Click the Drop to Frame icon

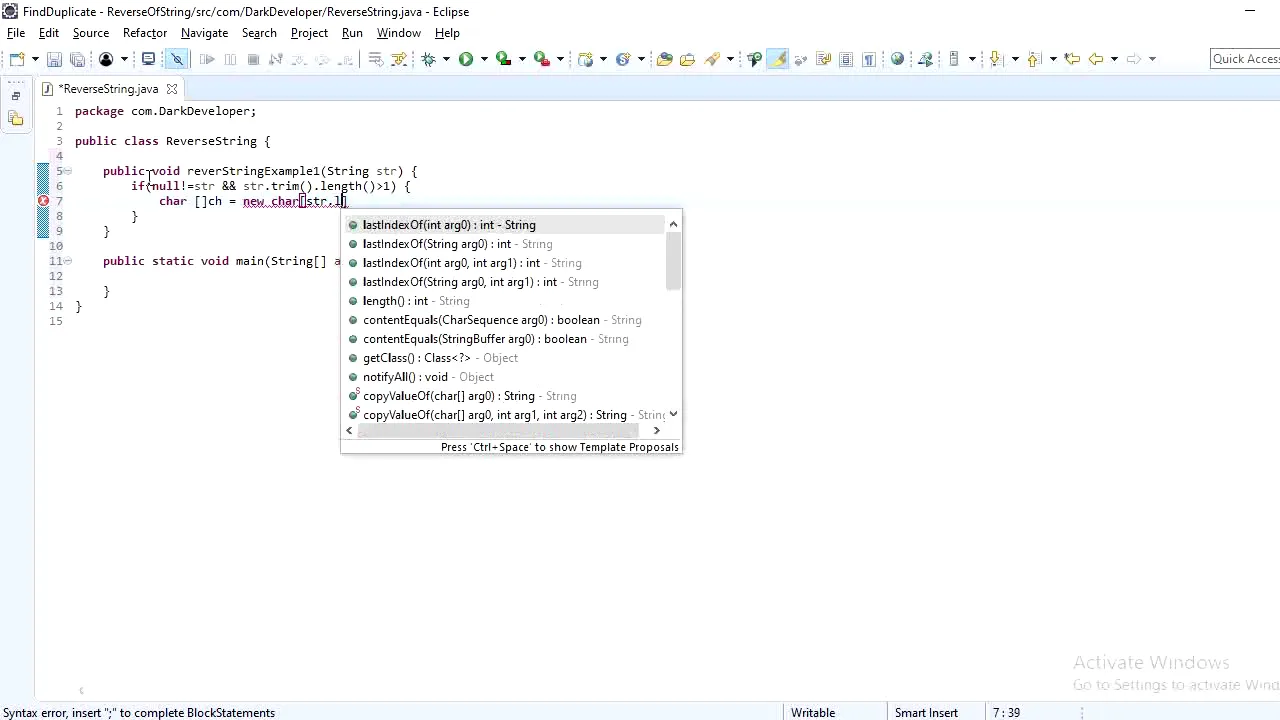pyautogui.click(x=376, y=59)
